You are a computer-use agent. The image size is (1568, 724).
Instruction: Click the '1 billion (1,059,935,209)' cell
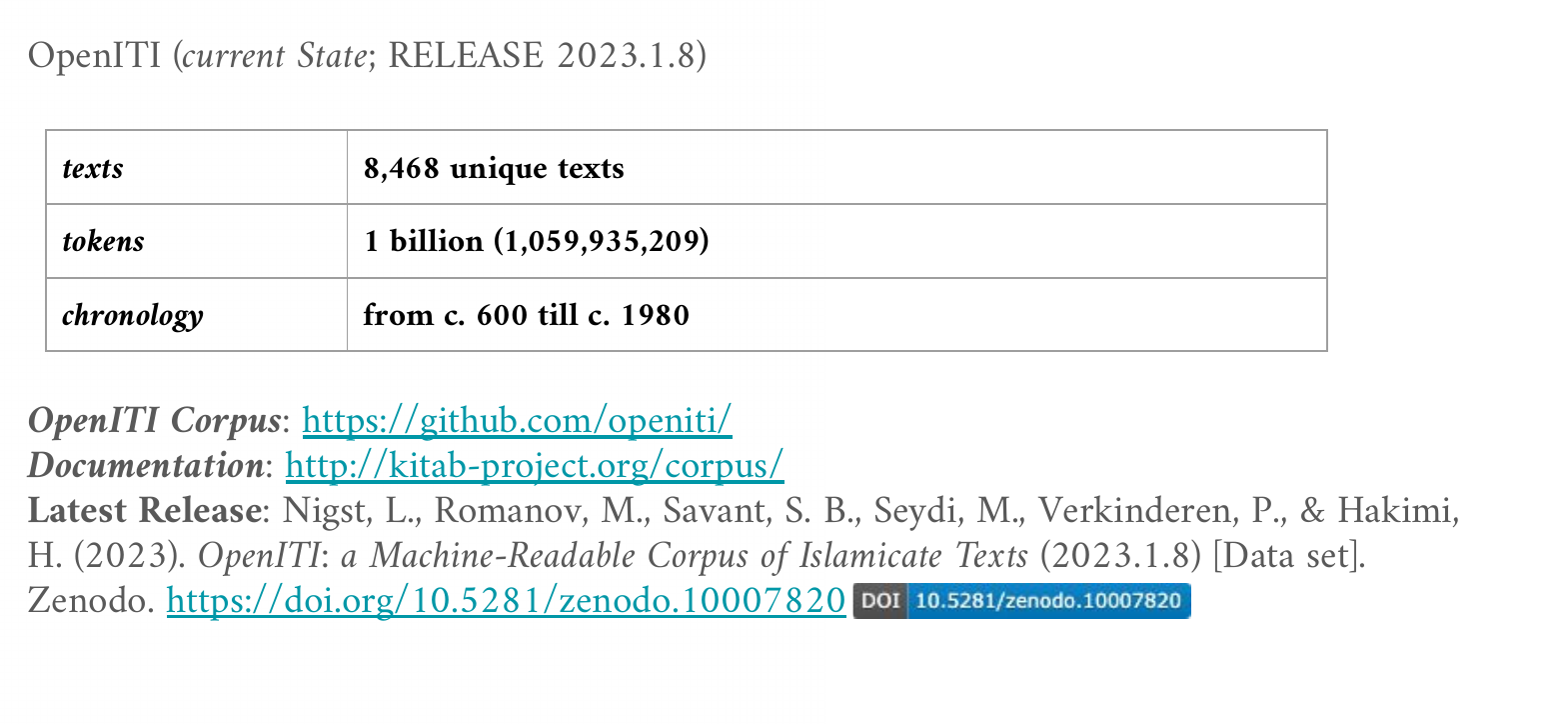836,241
